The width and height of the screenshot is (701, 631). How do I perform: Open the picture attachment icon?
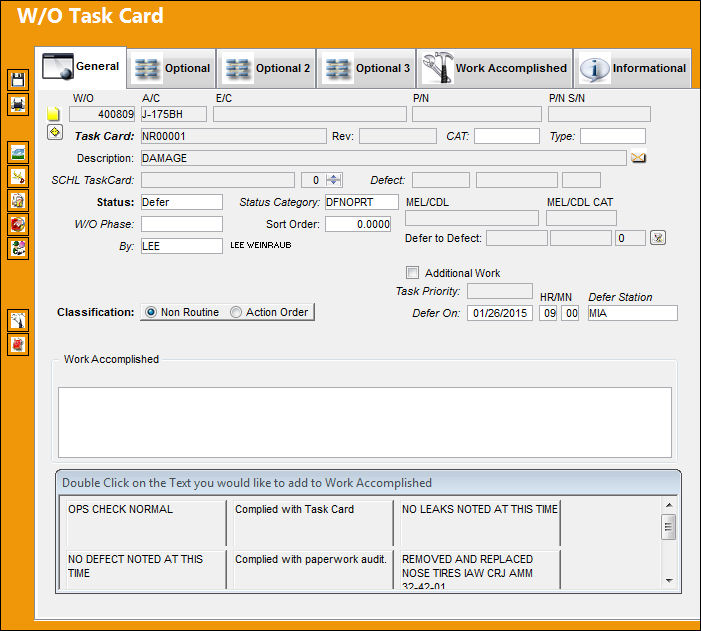[x=18, y=152]
